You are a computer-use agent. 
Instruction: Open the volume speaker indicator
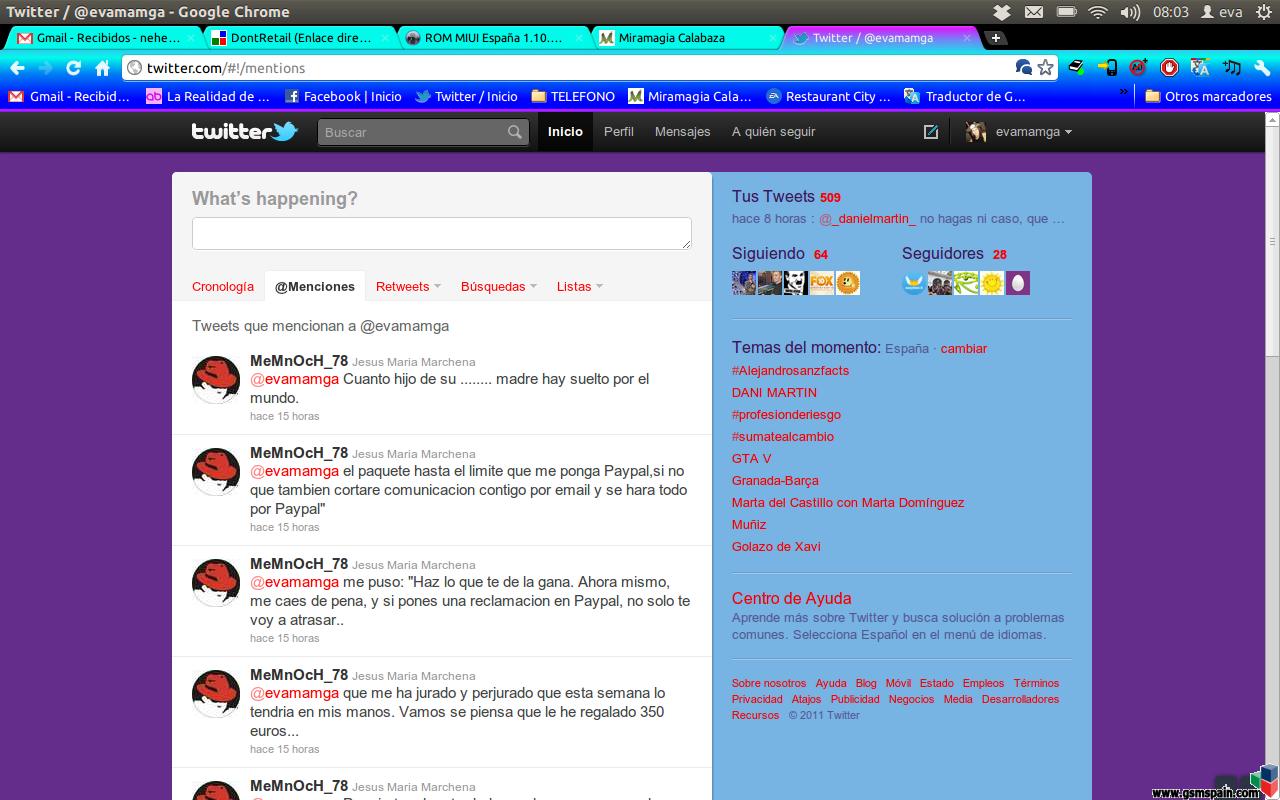click(x=1130, y=12)
